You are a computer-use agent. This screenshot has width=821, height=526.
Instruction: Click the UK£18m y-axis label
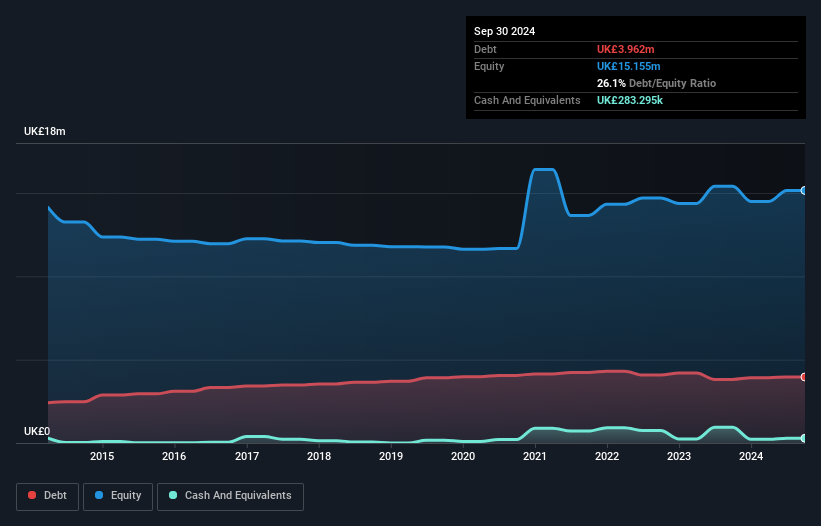click(45, 131)
